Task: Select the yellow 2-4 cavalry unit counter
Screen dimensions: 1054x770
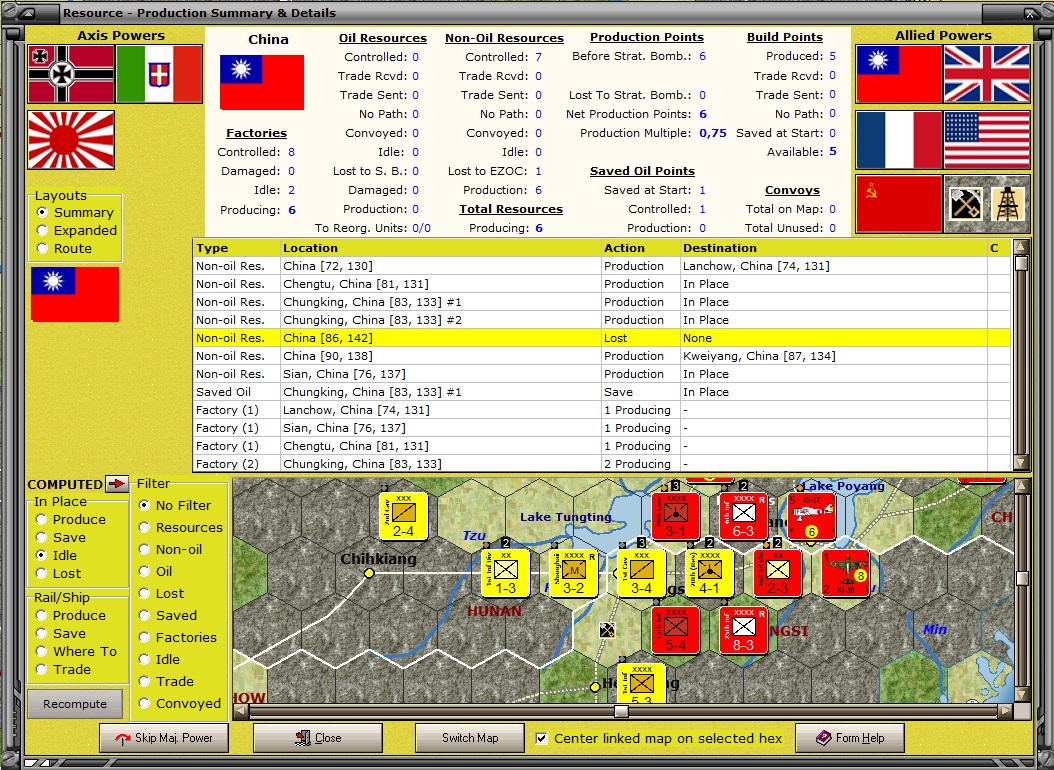Action: click(x=403, y=515)
